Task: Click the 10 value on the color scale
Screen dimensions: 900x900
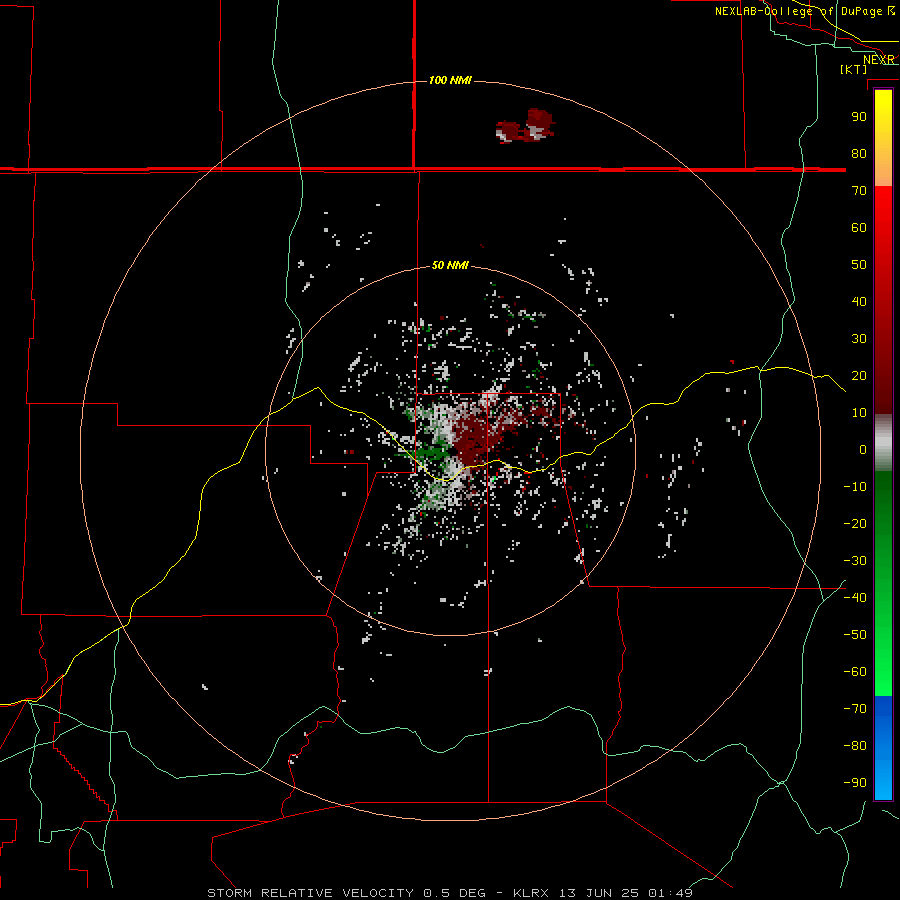Action: pos(859,413)
